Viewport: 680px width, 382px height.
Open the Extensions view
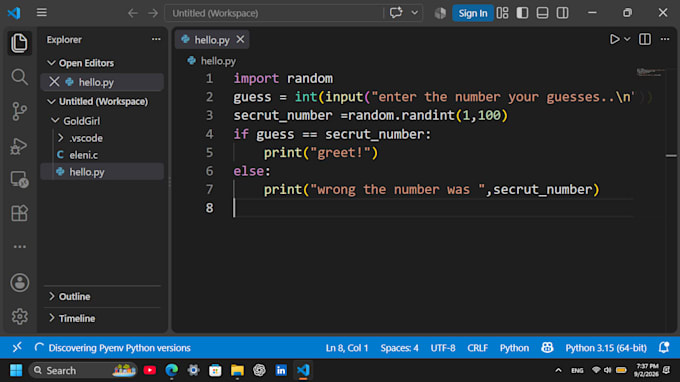point(19,213)
